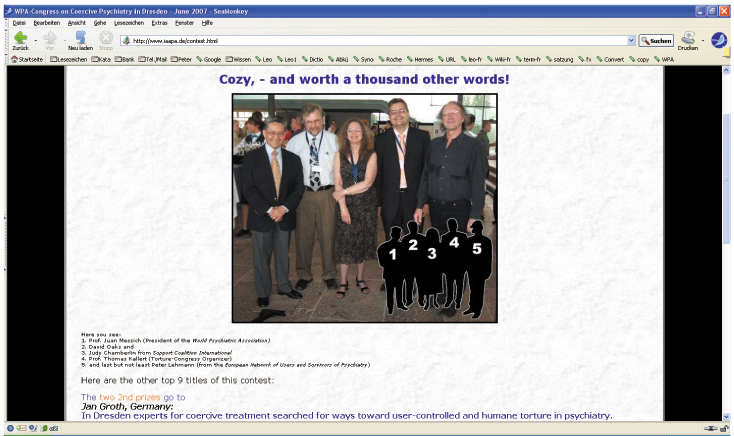Viewport: 734px width, 436px height.
Task: Click the Stopp toolbar icon
Action: coord(106,37)
